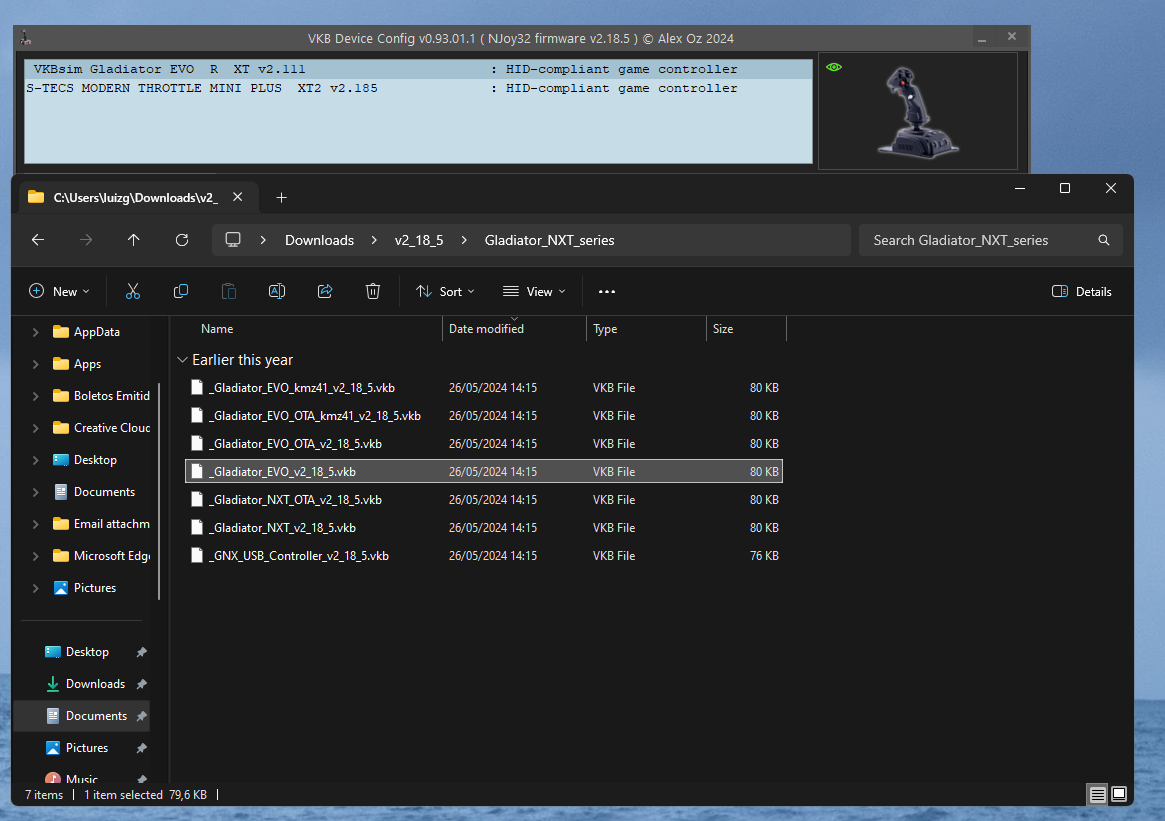Expand the Boletos Emitidos folder
This screenshot has height=821, width=1165.
tap(36, 396)
